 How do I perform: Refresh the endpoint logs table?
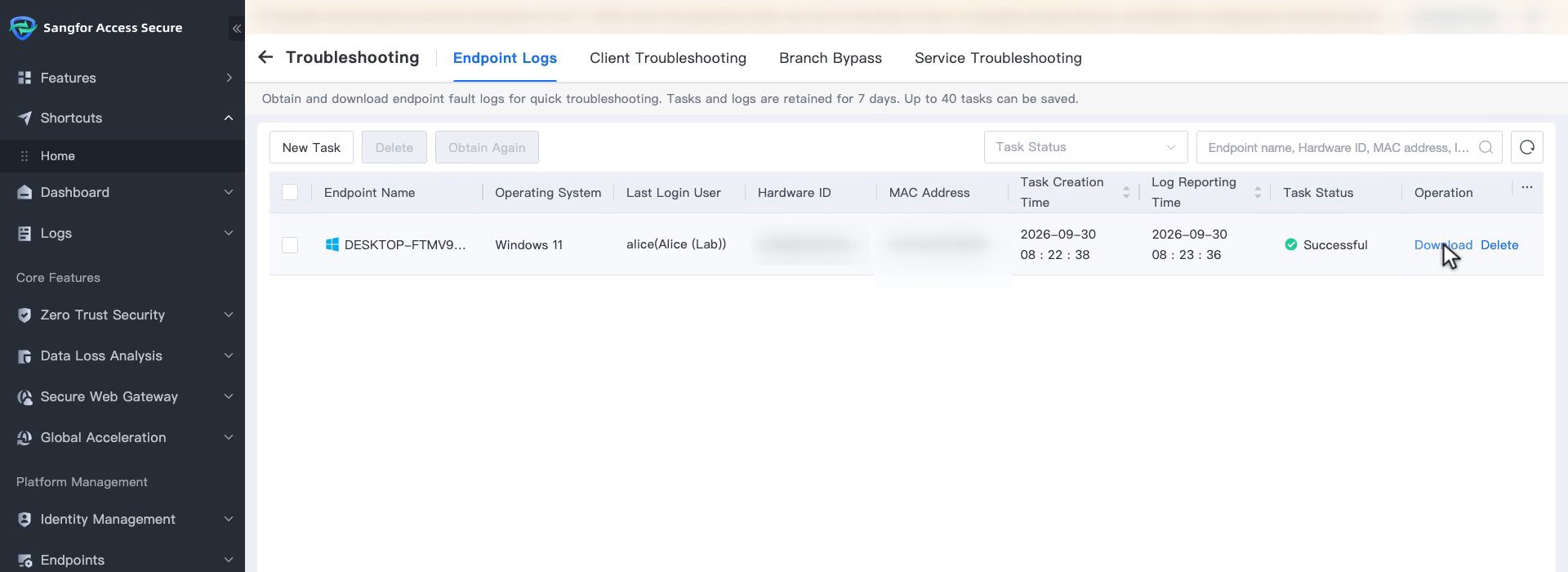pos(1526,147)
